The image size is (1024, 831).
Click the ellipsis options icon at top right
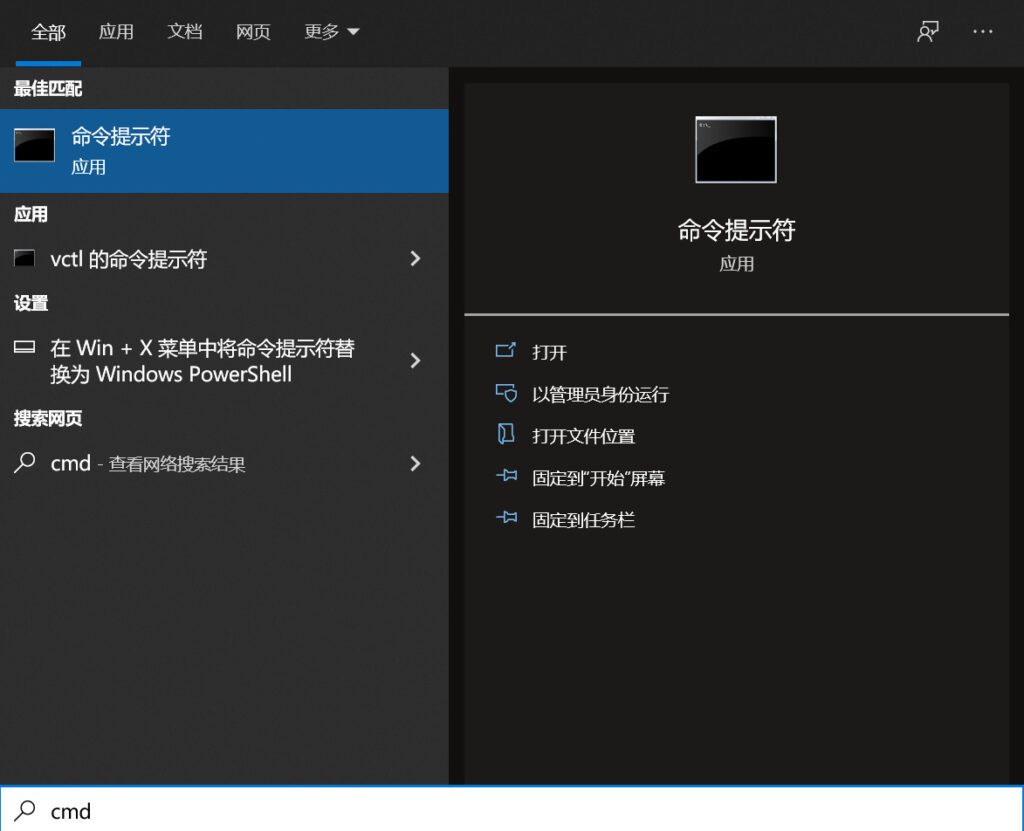(x=982, y=31)
